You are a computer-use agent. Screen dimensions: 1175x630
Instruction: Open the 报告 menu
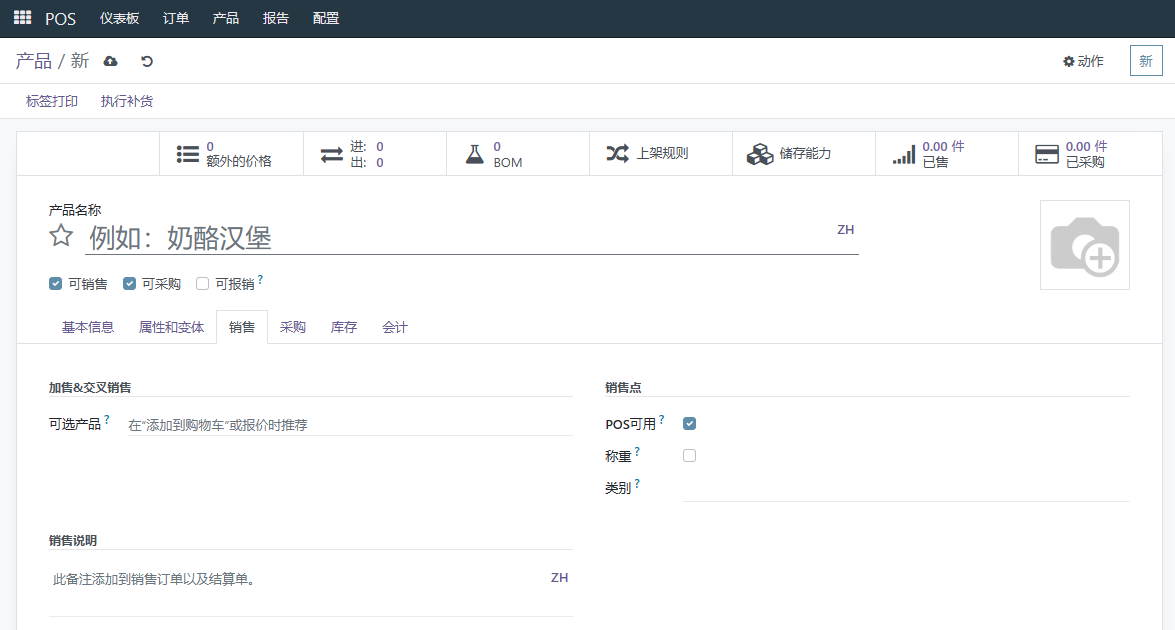[276, 18]
